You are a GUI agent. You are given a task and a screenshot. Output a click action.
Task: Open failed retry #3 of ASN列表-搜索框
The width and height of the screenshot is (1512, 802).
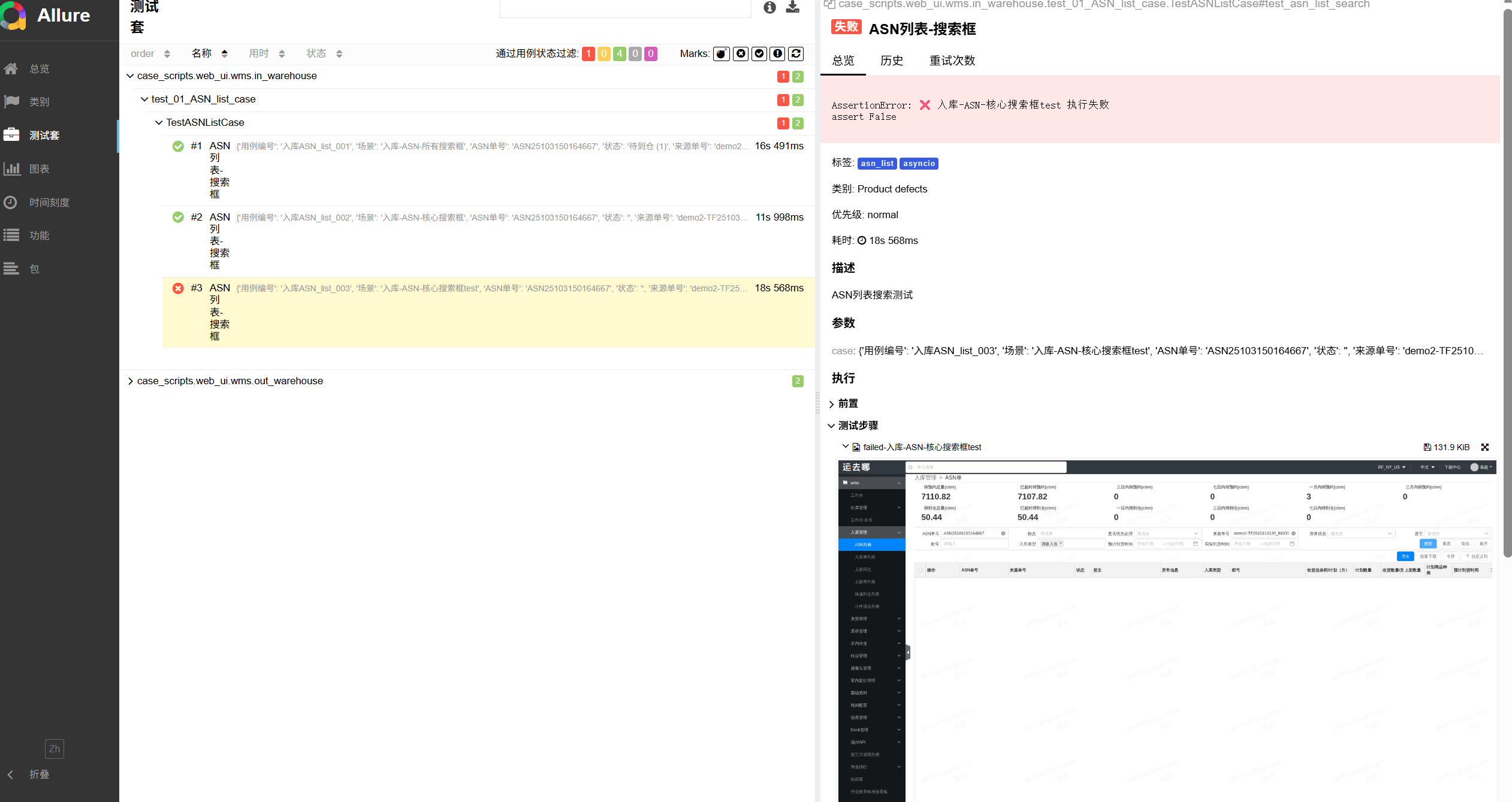click(420, 288)
